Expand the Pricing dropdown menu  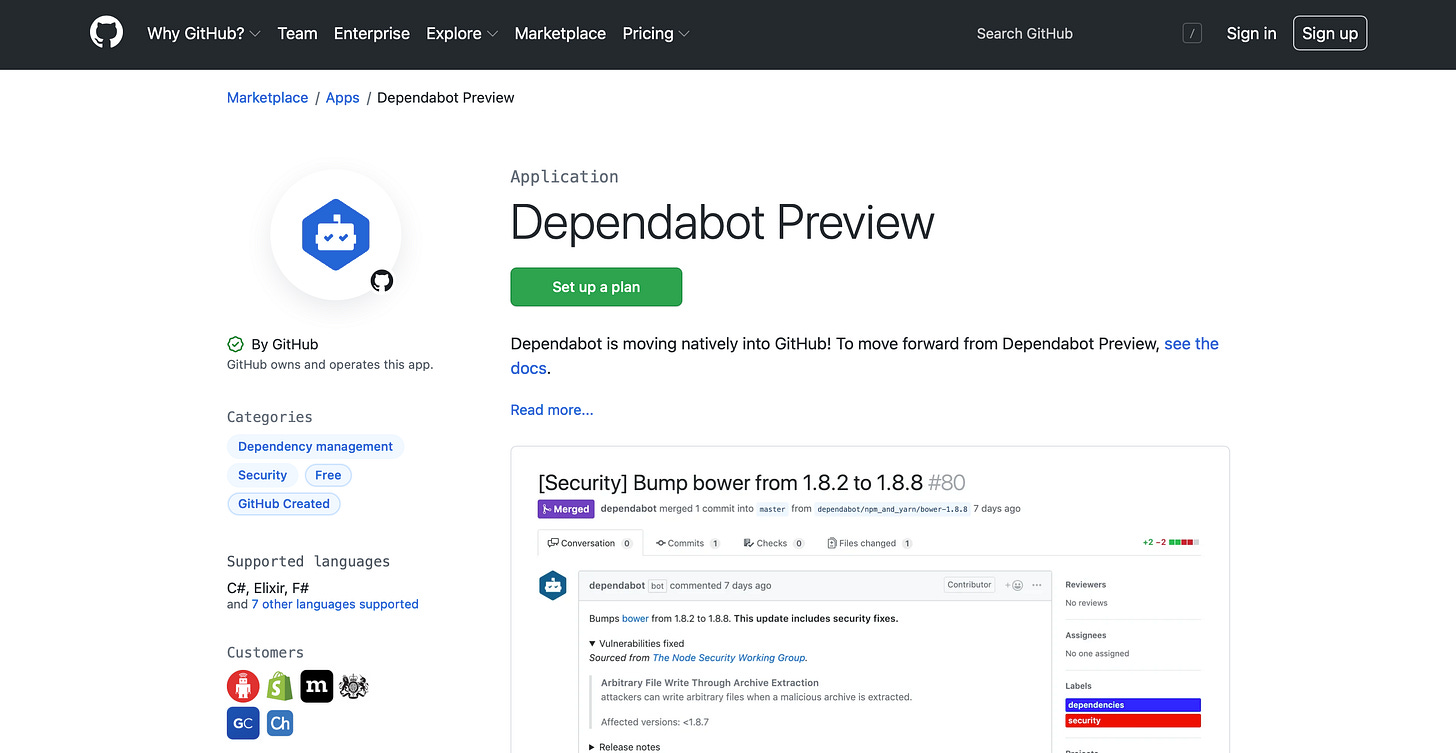click(x=656, y=33)
